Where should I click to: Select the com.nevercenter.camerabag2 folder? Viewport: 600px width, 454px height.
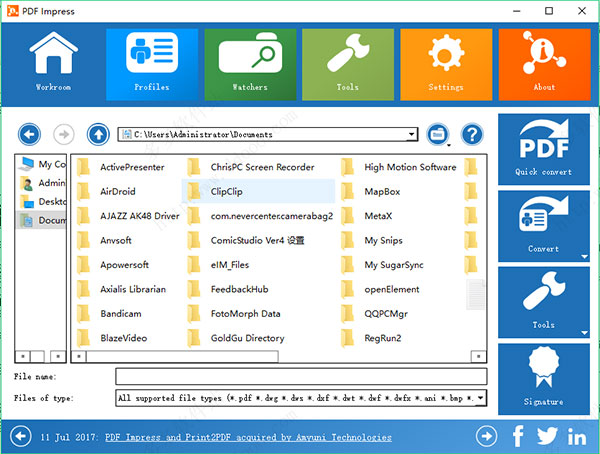click(x=260, y=216)
